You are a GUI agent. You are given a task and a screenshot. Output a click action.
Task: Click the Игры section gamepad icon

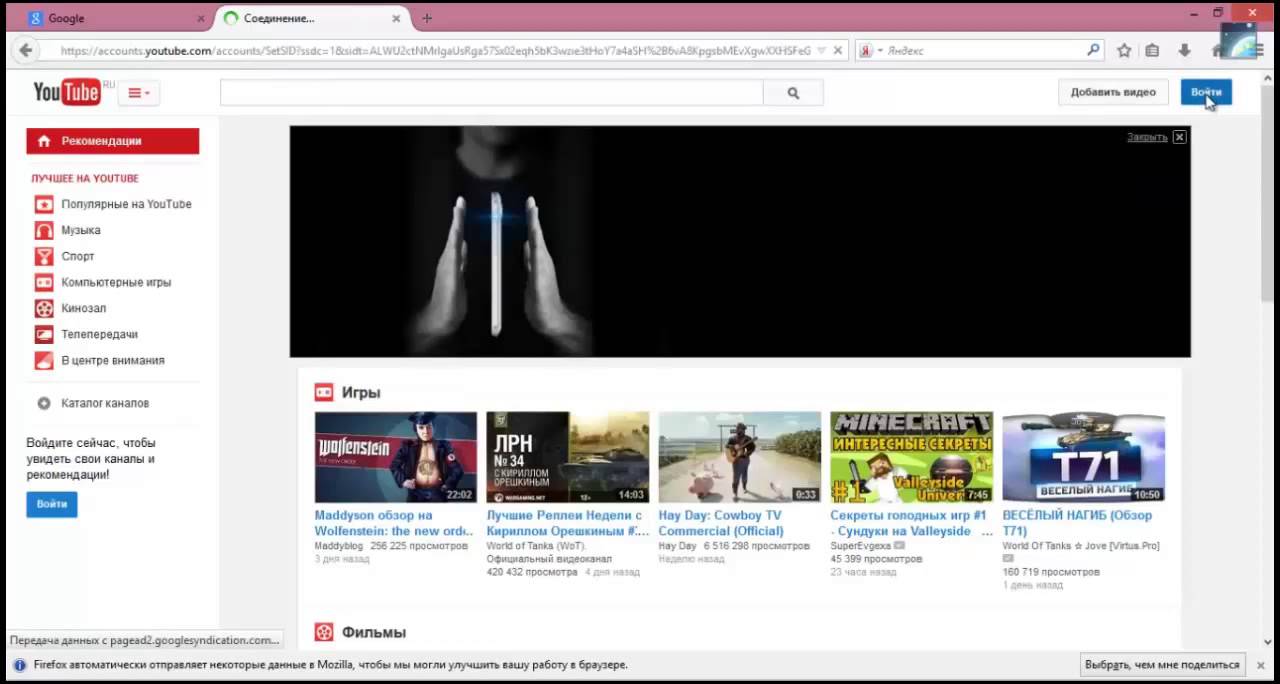[x=324, y=392]
